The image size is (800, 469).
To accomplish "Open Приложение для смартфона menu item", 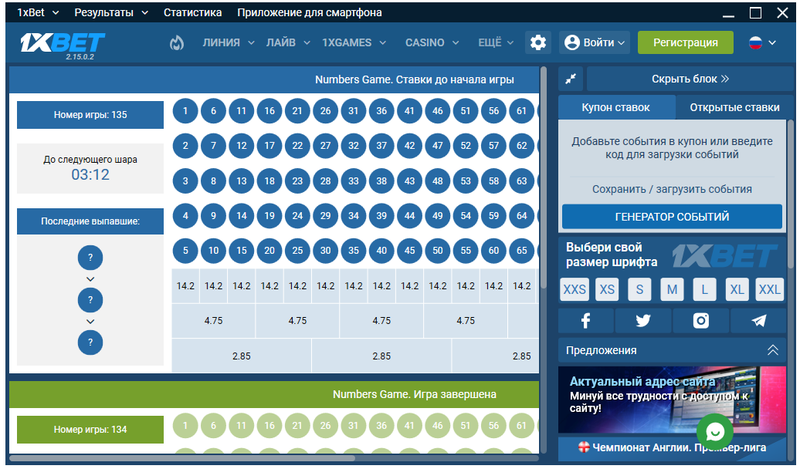I will click(309, 12).
